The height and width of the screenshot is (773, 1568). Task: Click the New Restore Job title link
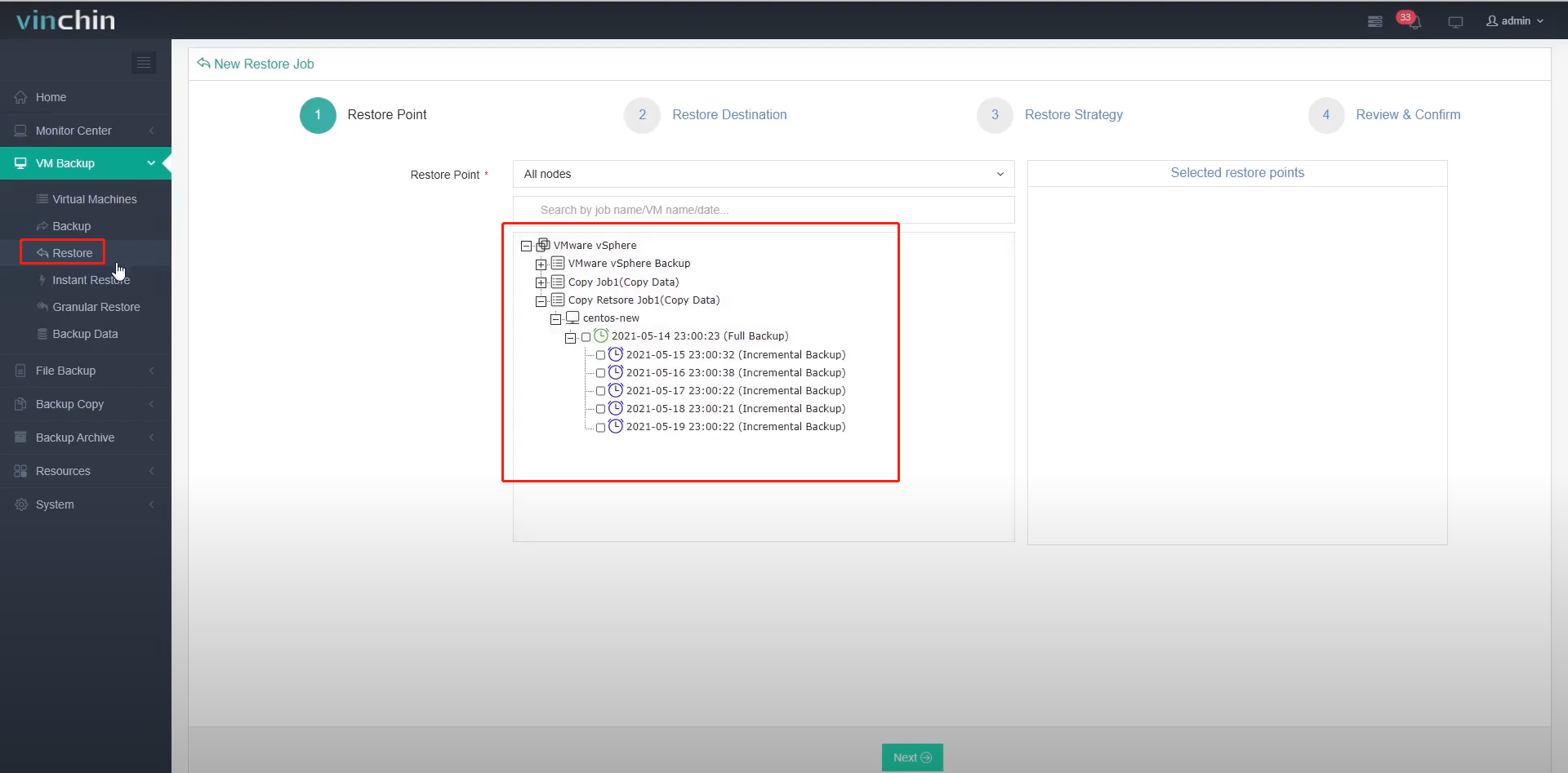tap(264, 64)
